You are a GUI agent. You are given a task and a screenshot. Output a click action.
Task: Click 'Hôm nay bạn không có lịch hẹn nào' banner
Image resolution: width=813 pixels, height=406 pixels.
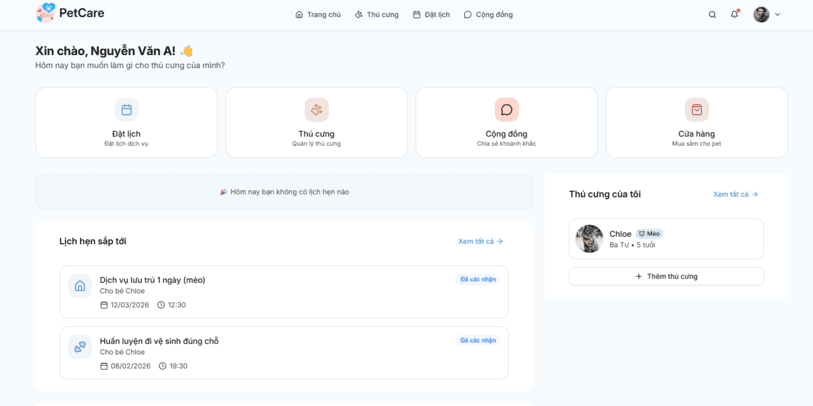tap(284, 192)
